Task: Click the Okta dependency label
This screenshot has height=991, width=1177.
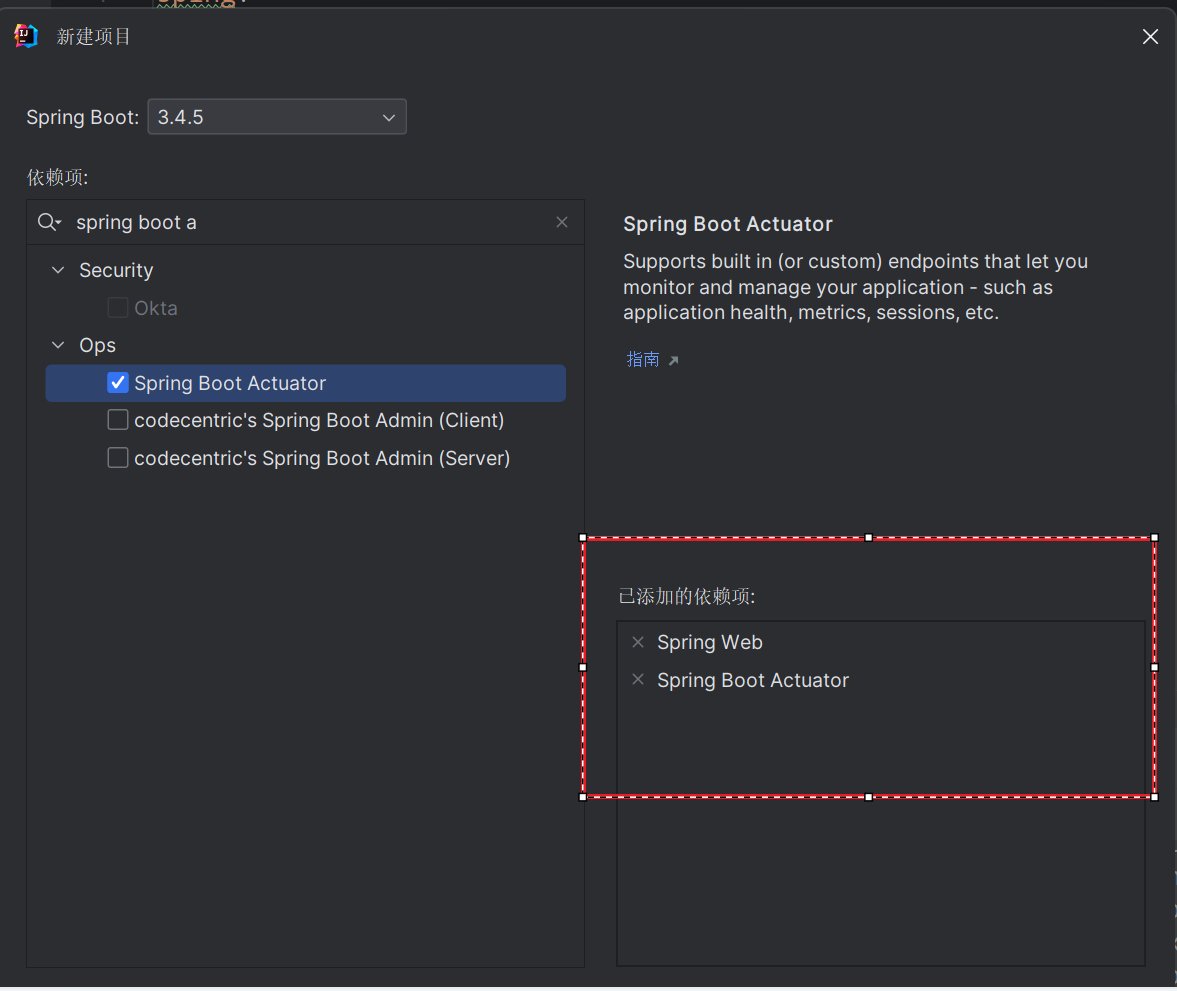Action: (156, 308)
